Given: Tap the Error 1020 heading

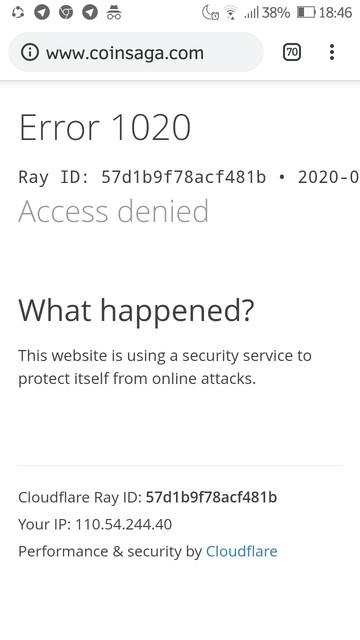Looking at the screenshot, I should pos(105,127).
